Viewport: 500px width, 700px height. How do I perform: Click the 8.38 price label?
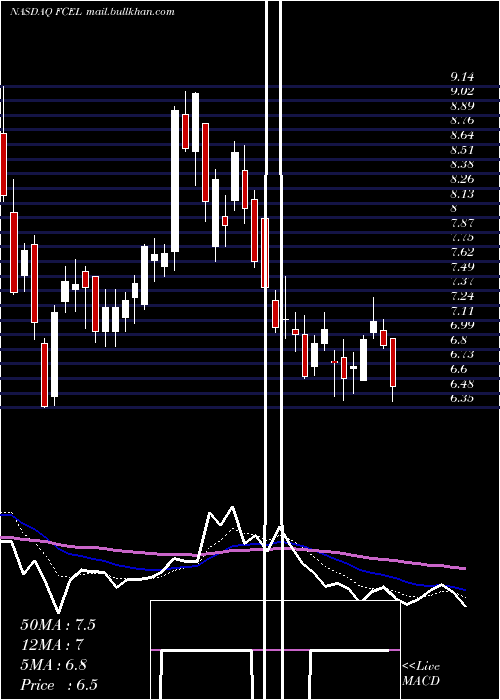coord(462,164)
